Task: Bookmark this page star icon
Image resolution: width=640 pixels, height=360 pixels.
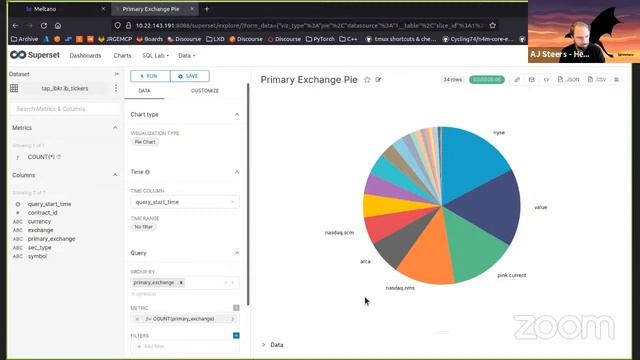Action: tap(493, 25)
